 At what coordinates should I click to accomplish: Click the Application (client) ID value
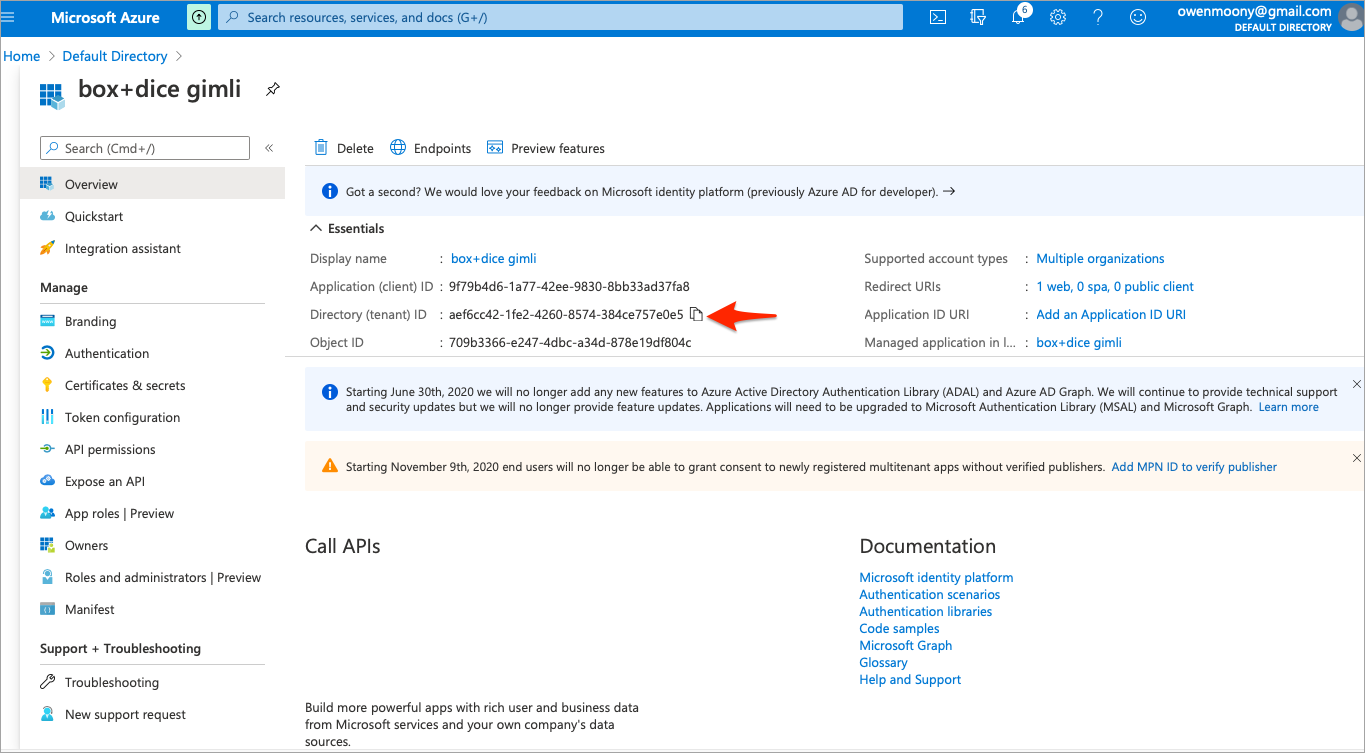[x=569, y=286]
